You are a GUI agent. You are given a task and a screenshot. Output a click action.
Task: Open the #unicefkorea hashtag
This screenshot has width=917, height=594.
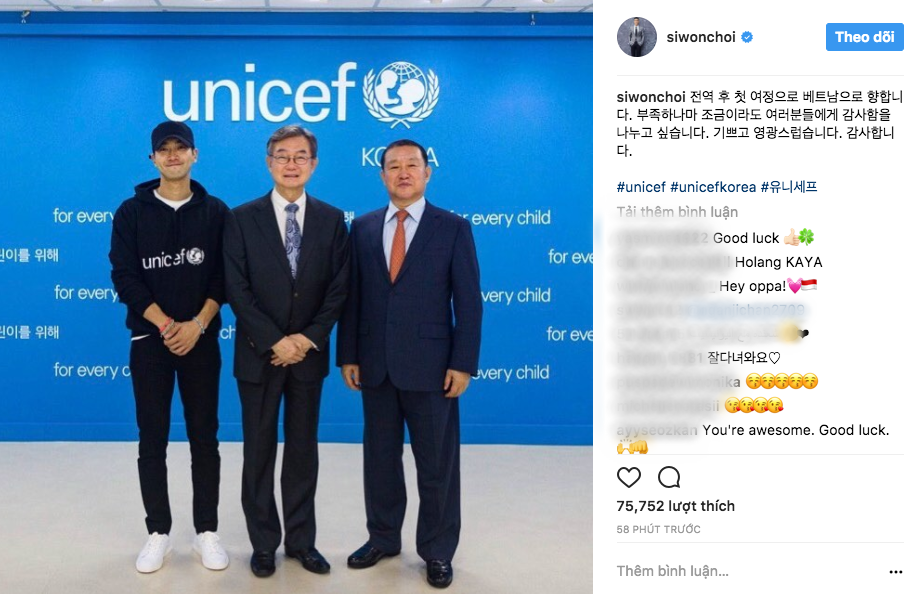[713, 187]
